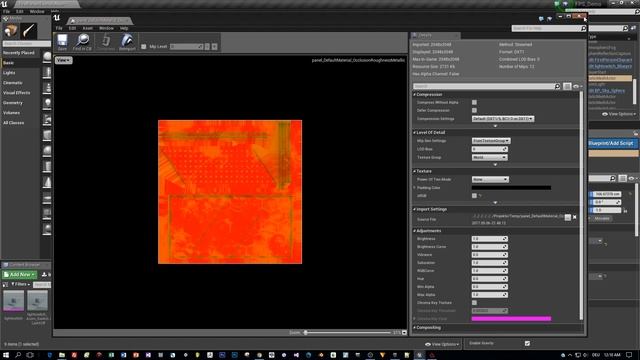Open the View dropdown in texture viewport
Image resolution: width=640 pixels, height=360 pixels.
point(63,60)
